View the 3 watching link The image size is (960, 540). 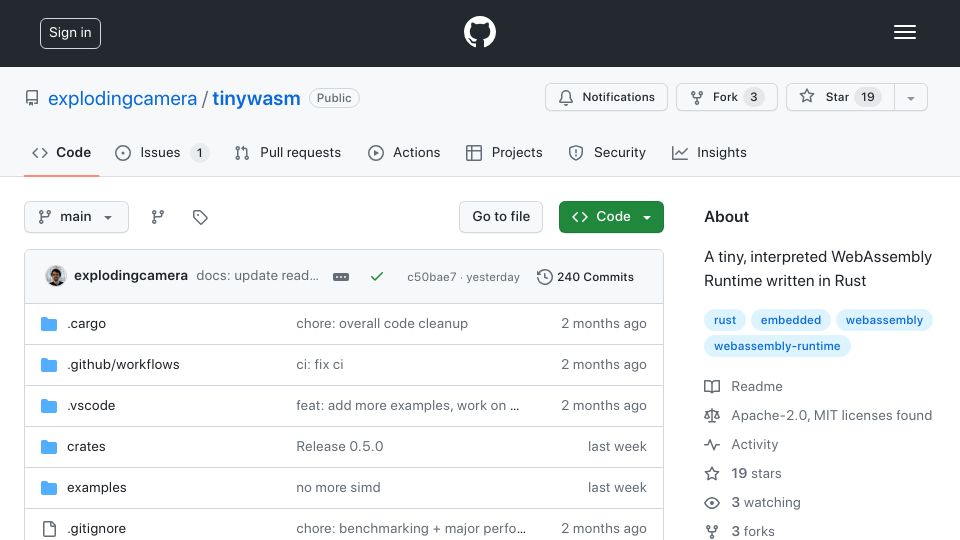tap(766, 503)
